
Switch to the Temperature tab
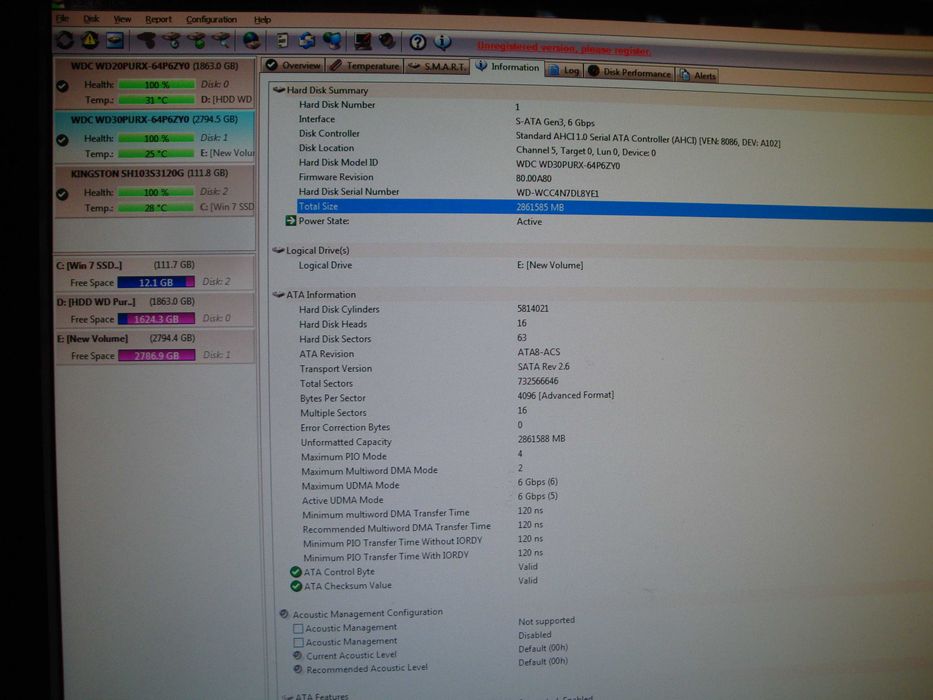pos(365,65)
